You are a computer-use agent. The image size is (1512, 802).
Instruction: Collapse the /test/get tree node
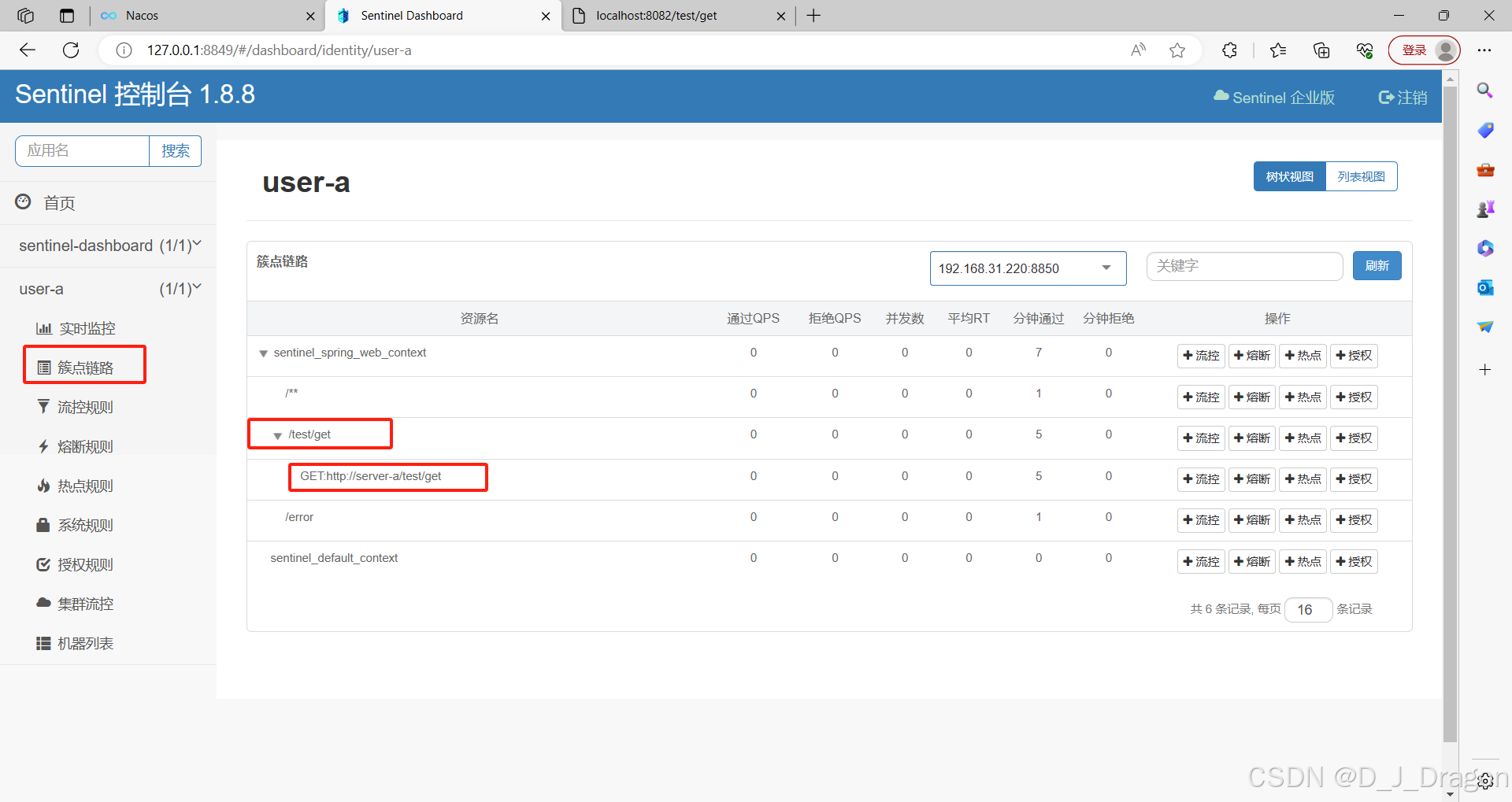pyautogui.click(x=277, y=435)
